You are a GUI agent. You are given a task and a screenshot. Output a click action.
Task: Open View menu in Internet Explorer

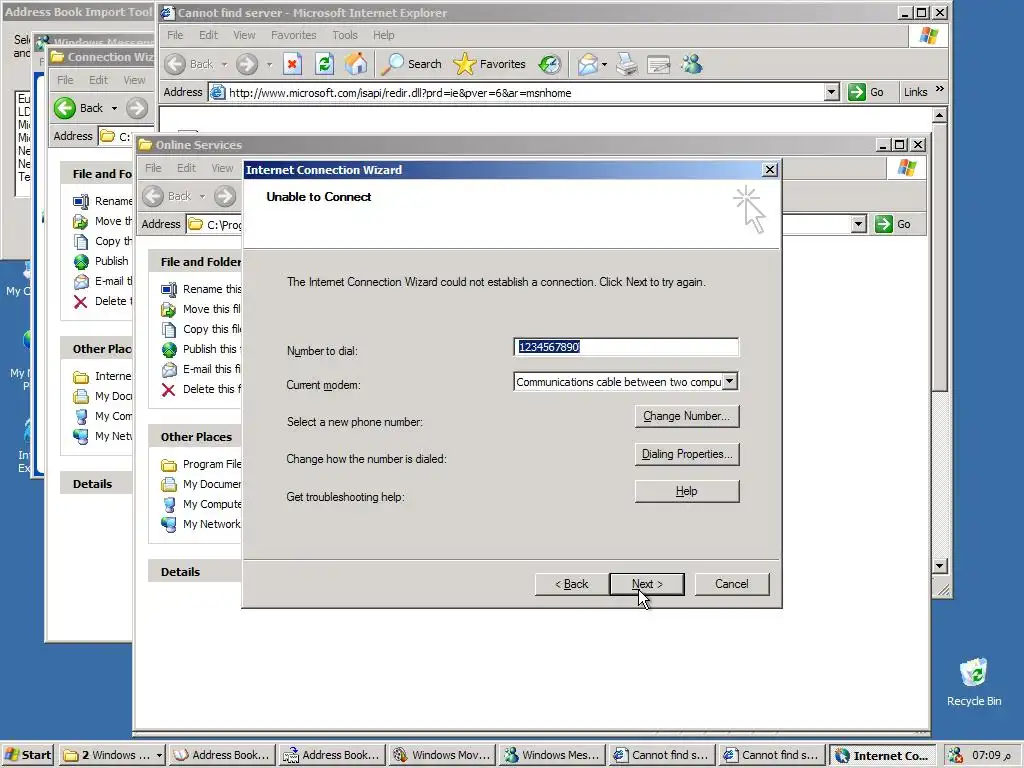click(x=244, y=35)
